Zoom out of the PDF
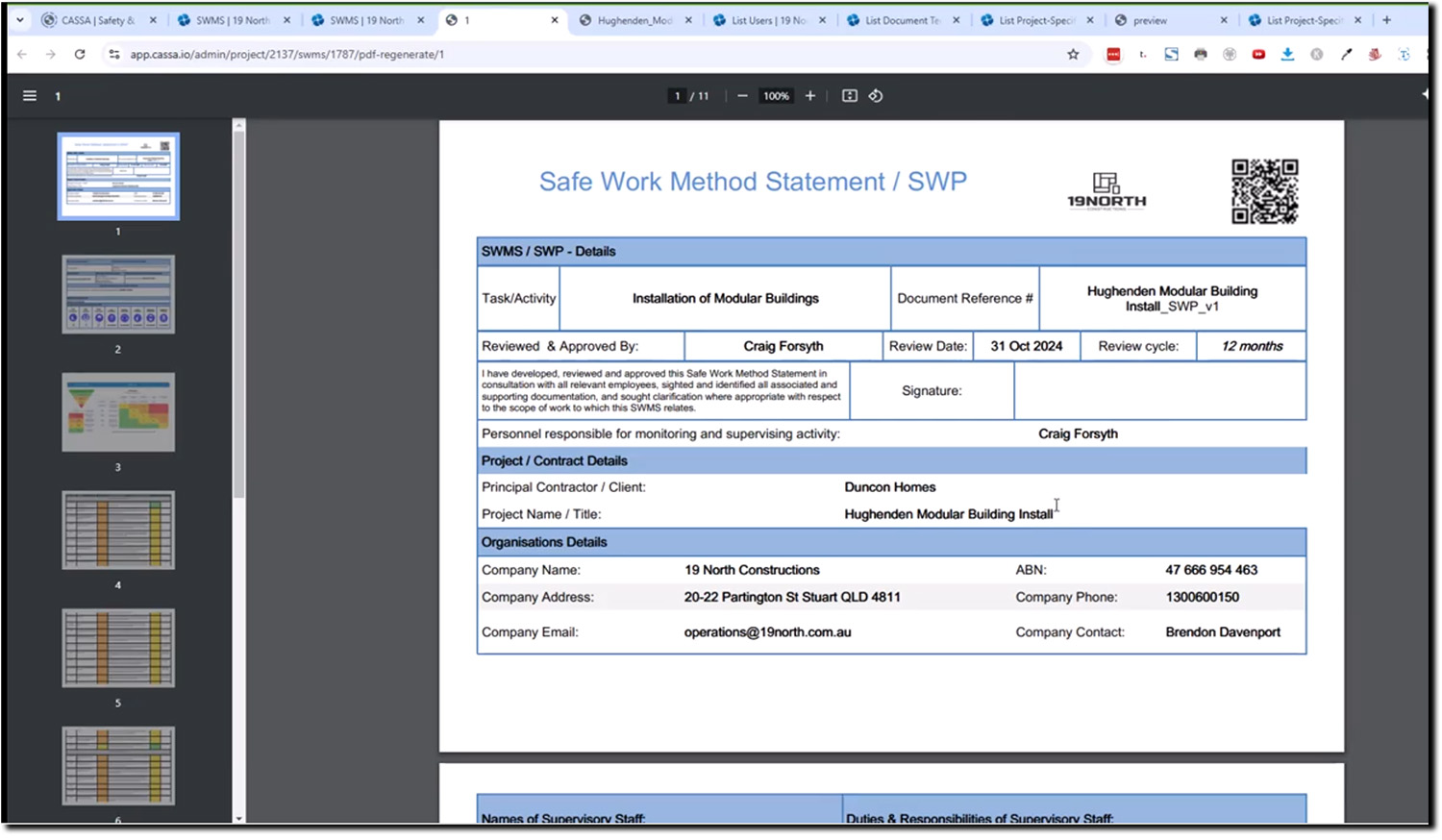This screenshot has width=1442, height=840. (x=742, y=96)
